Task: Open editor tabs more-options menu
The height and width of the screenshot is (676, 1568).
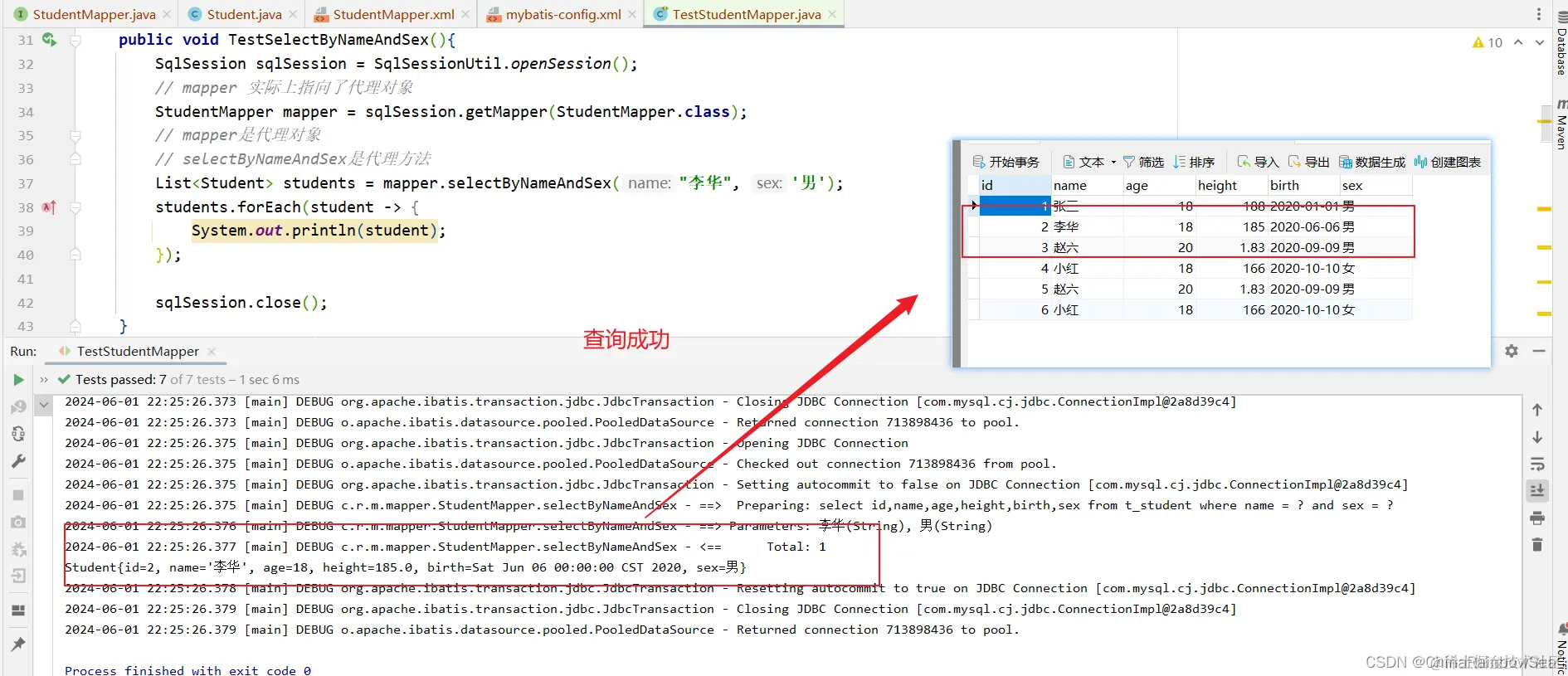Action: [1539, 14]
